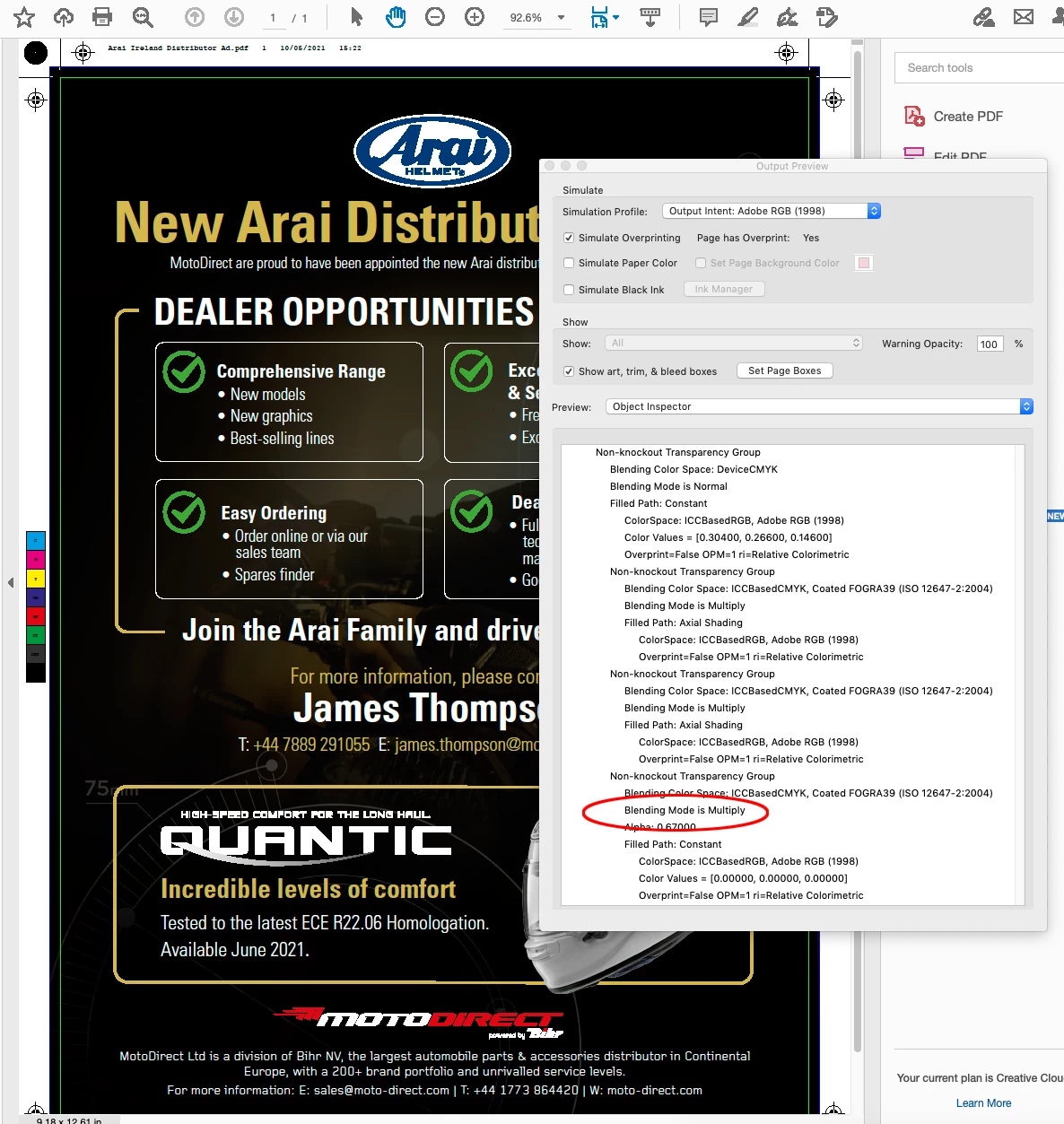
Task: Click the page size '9.18 x 12.61 in' status text
Action: (x=69, y=1120)
